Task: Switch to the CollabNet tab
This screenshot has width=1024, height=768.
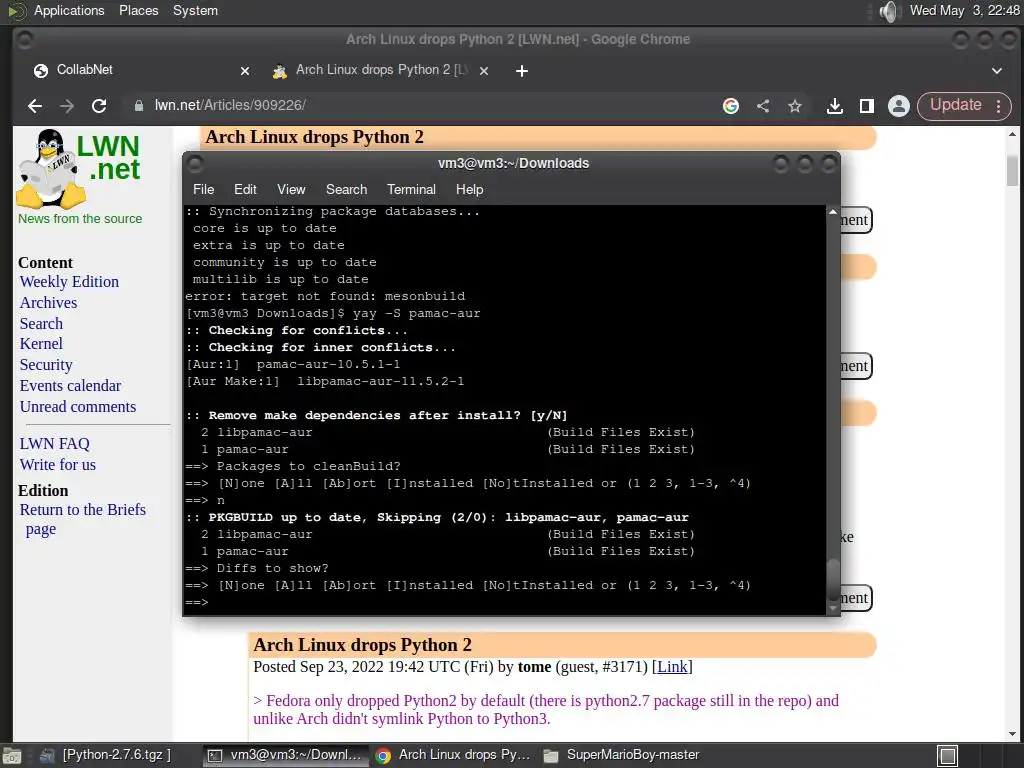Action: 135,70
